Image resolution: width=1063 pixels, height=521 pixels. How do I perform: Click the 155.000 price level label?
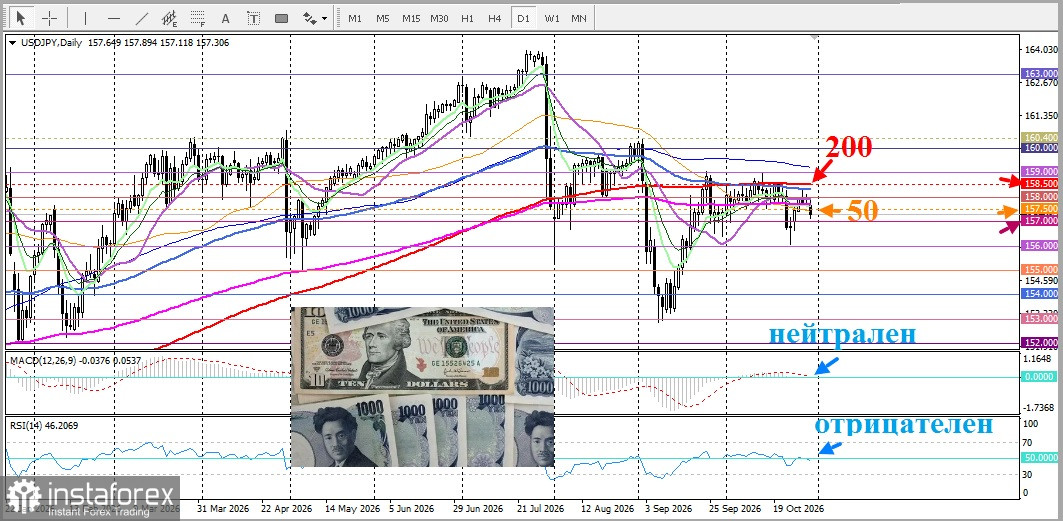pos(1040,270)
